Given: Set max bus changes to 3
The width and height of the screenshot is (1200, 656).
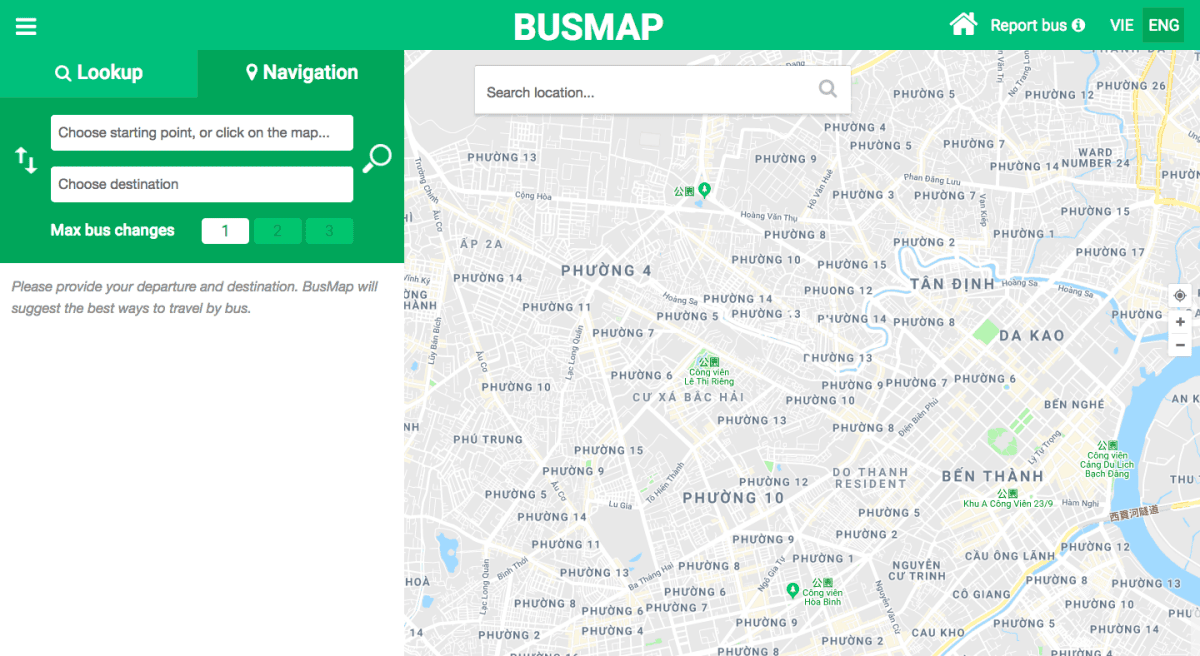Looking at the screenshot, I should pos(329,231).
